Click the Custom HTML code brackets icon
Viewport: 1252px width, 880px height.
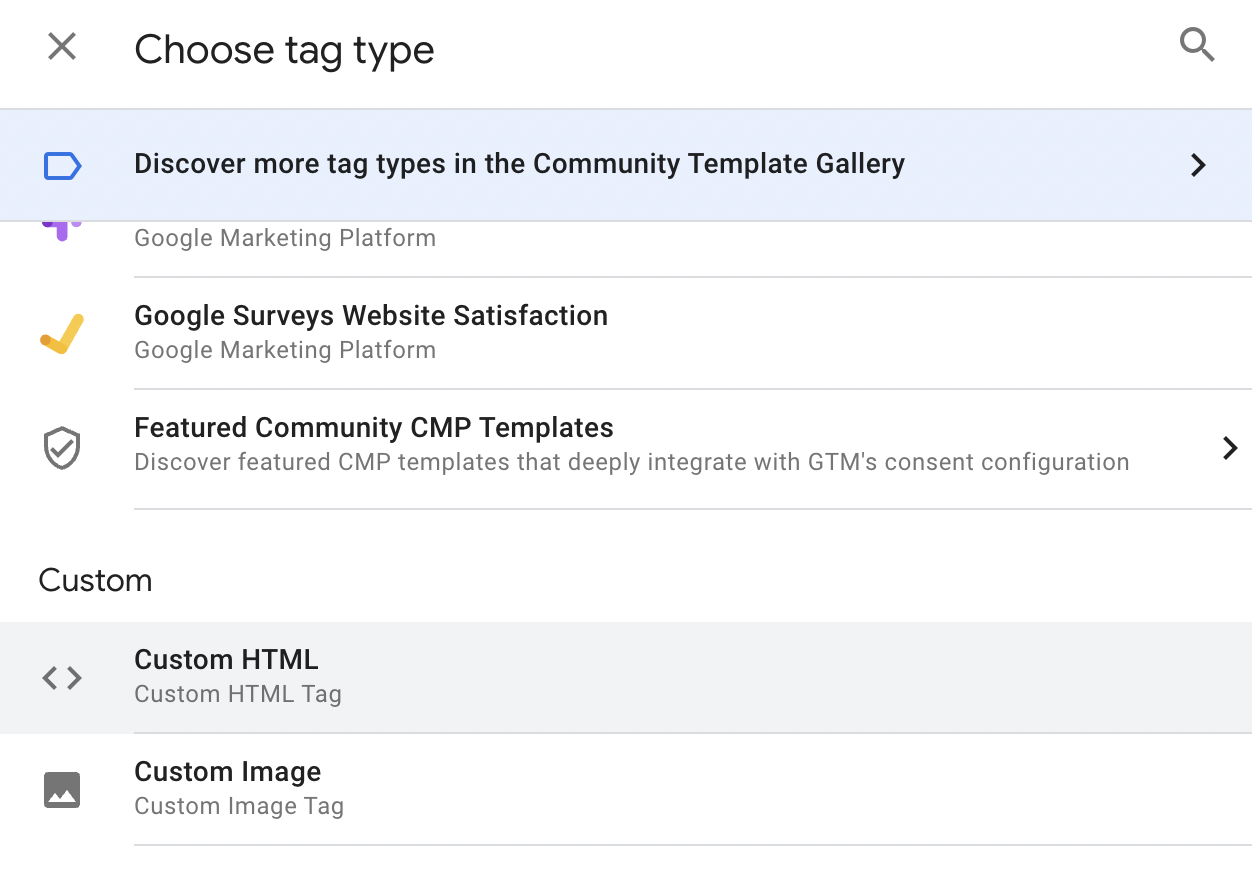[62, 678]
